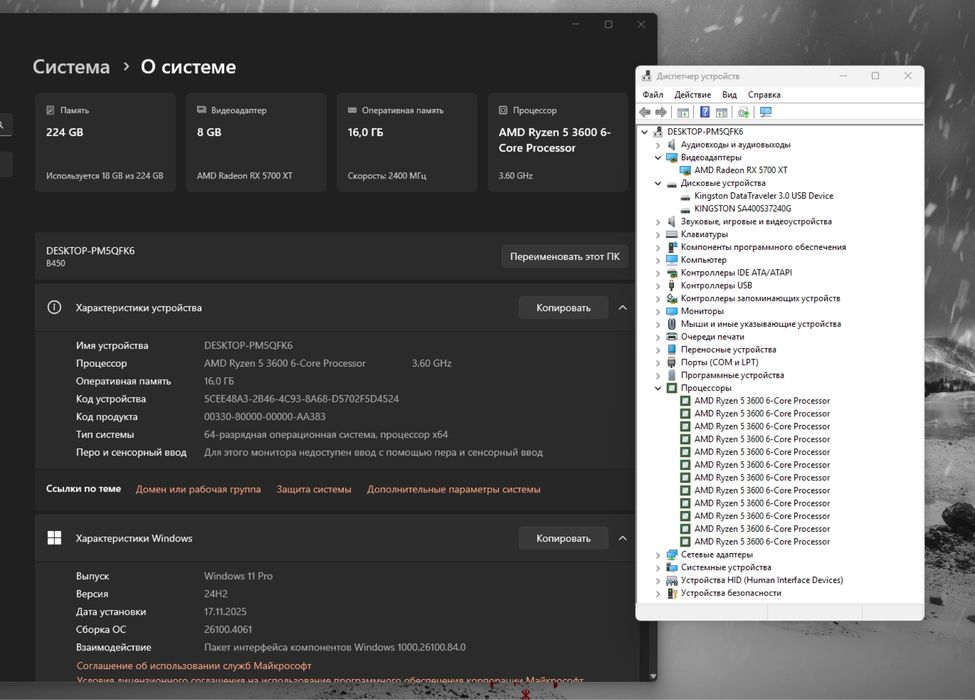Select the Kingston DataTraveler 3.0 USB Device entry
Screen dimensions: 975x700
764,196
